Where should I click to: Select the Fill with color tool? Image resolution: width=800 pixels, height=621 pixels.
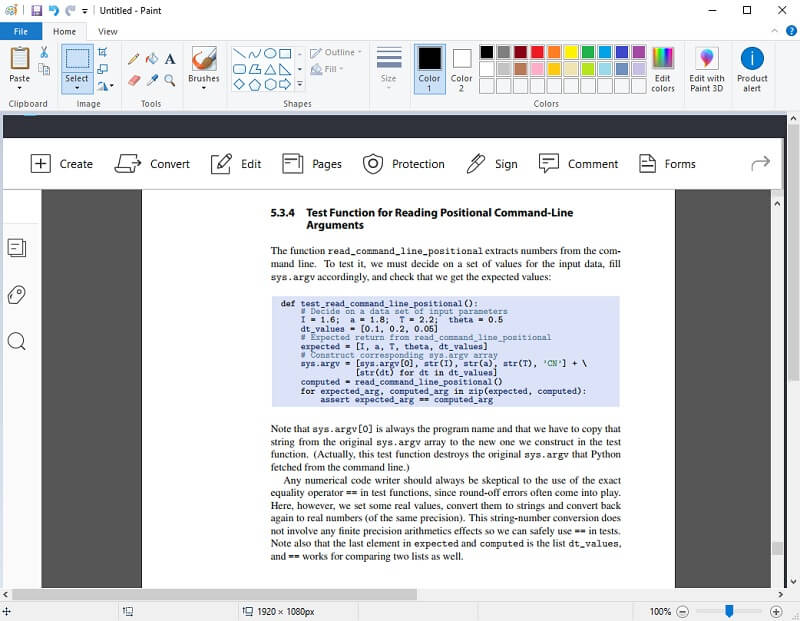[153, 59]
